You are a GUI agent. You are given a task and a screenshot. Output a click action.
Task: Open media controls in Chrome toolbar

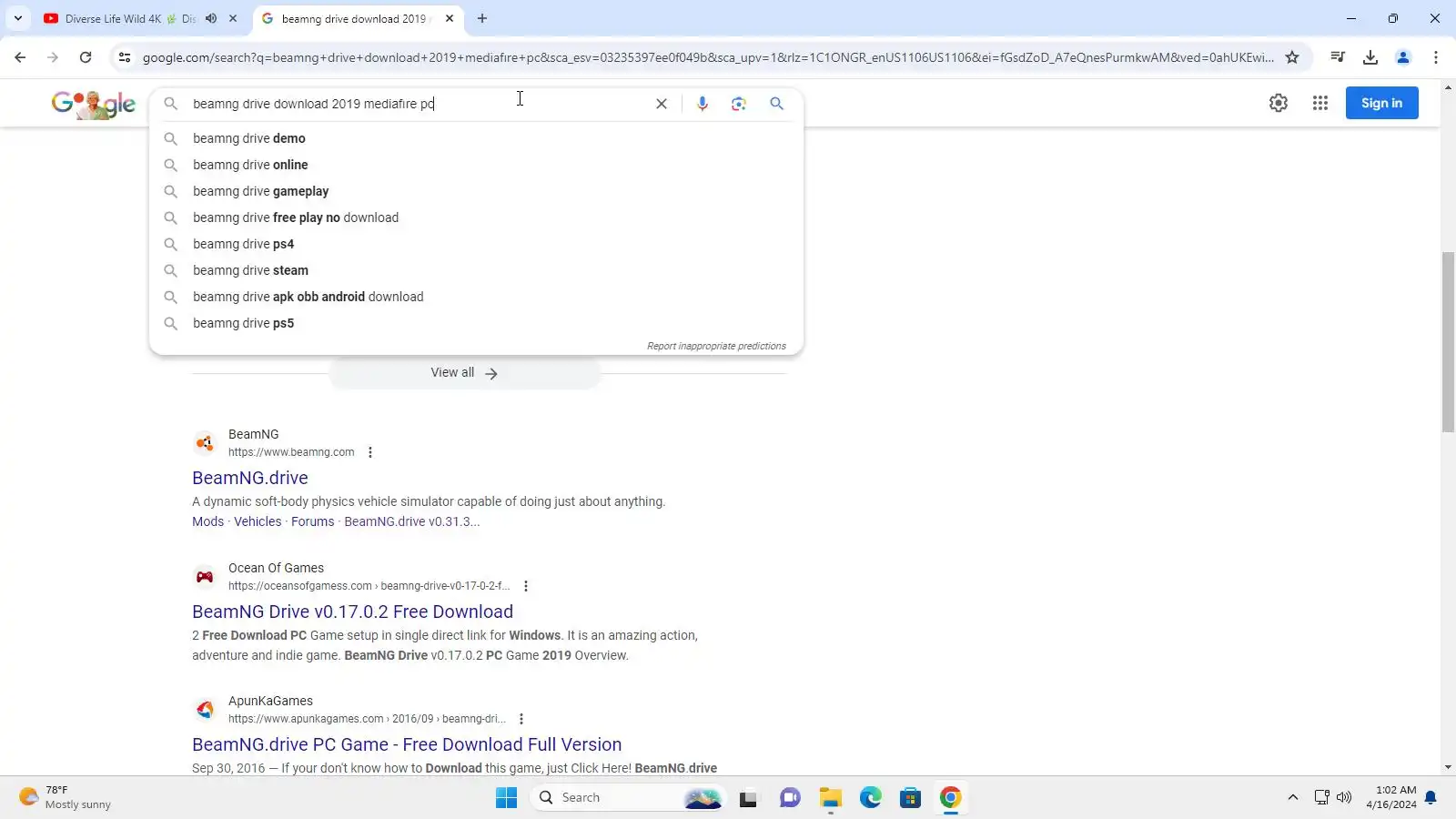1338,57
